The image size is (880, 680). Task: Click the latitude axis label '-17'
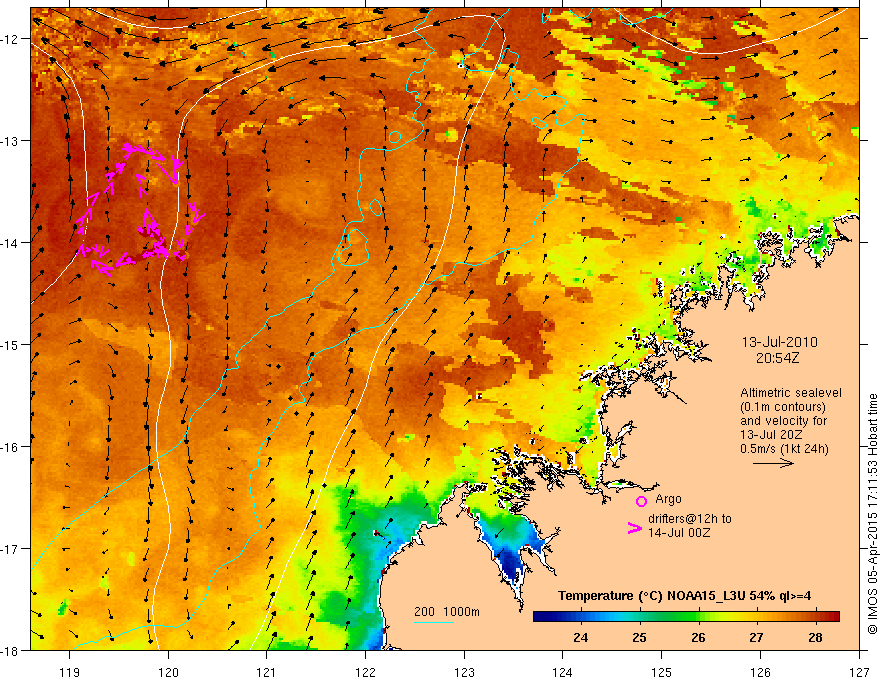10,549
